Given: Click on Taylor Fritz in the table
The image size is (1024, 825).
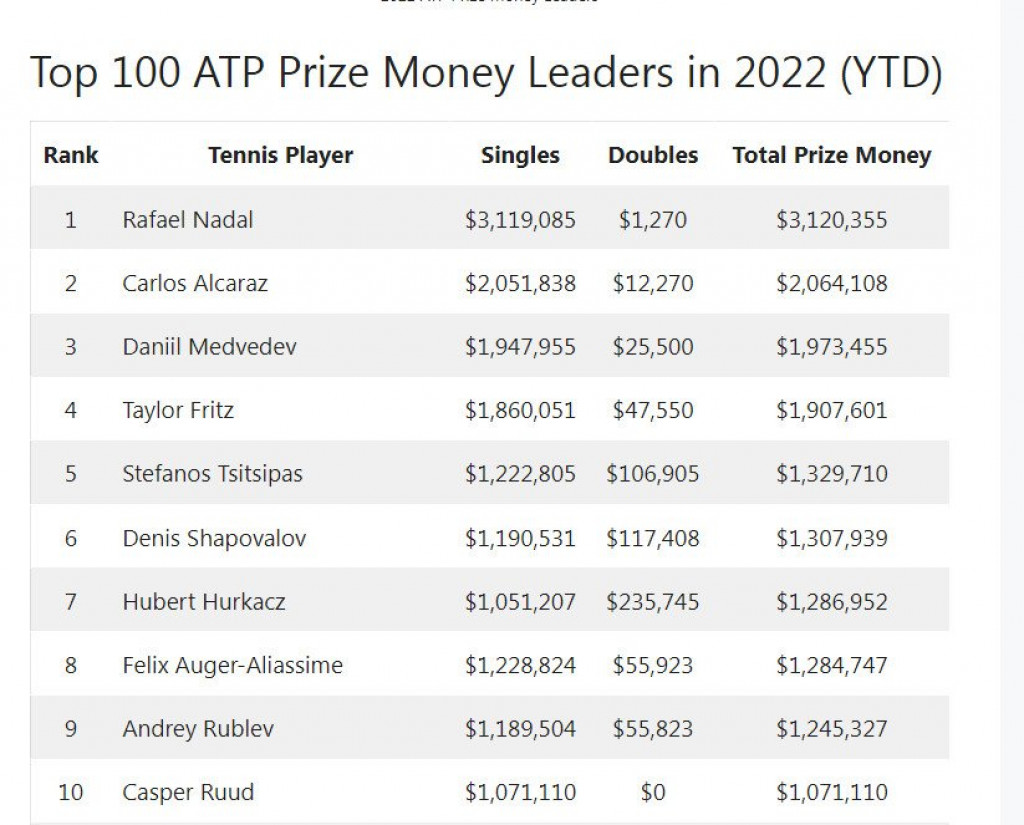Looking at the screenshot, I should [x=178, y=410].
